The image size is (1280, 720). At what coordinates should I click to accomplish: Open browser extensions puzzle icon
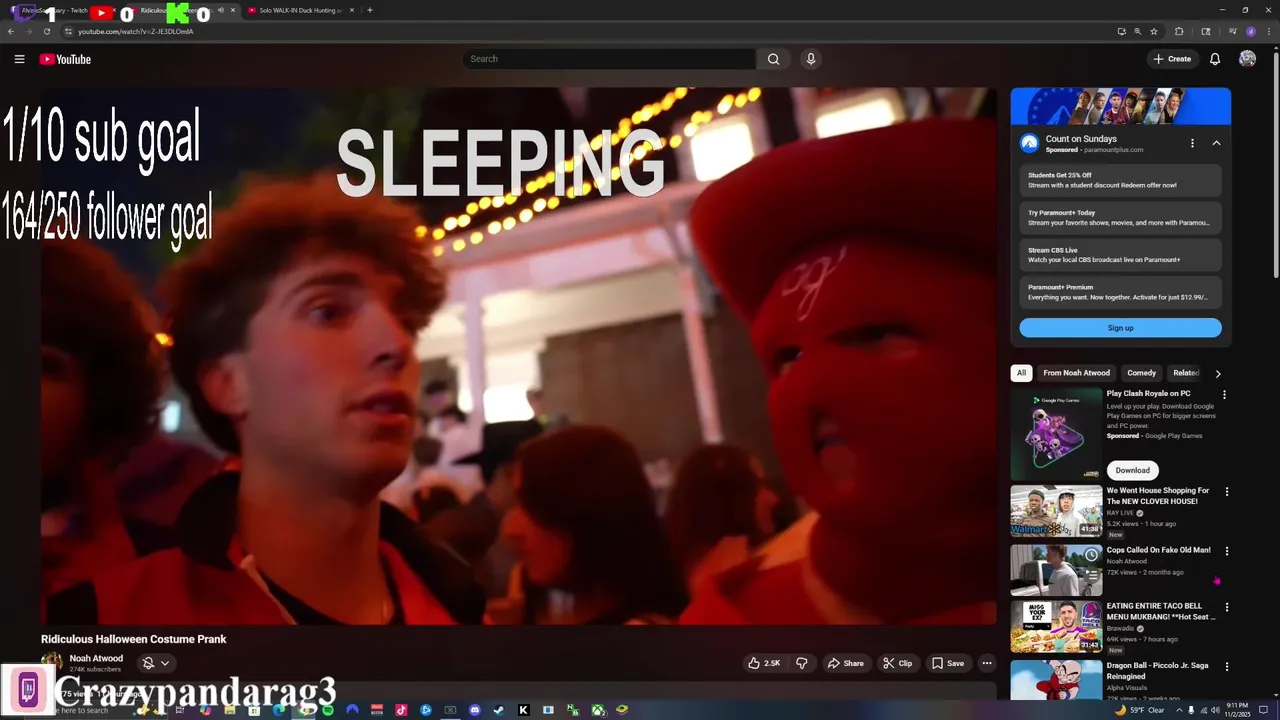[x=1179, y=31]
